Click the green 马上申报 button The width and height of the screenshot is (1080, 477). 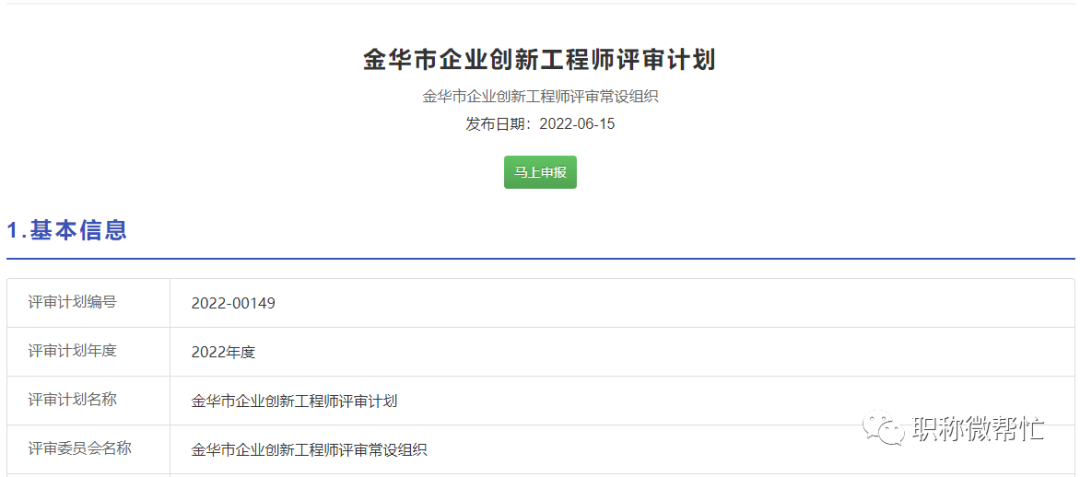click(x=540, y=172)
